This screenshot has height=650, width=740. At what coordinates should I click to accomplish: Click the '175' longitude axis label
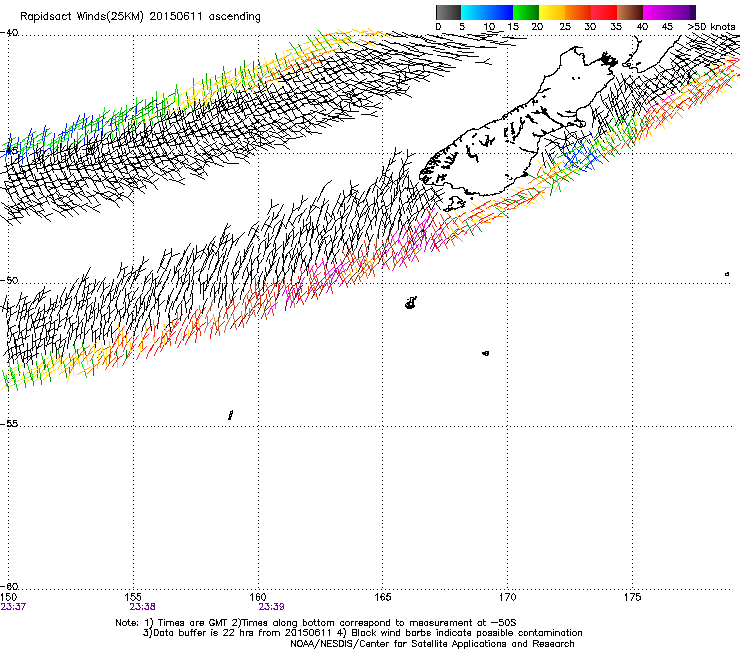coord(632,597)
